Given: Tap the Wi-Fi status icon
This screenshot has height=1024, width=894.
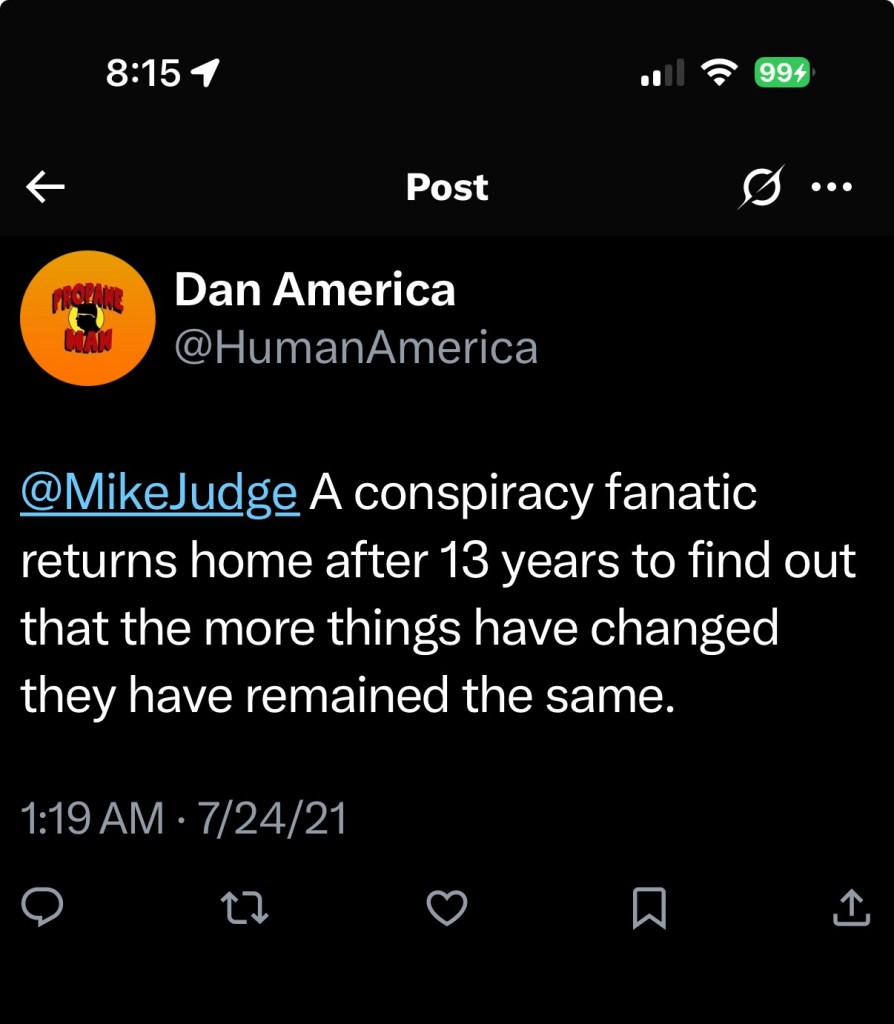Looking at the screenshot, I should coord(718,72).
